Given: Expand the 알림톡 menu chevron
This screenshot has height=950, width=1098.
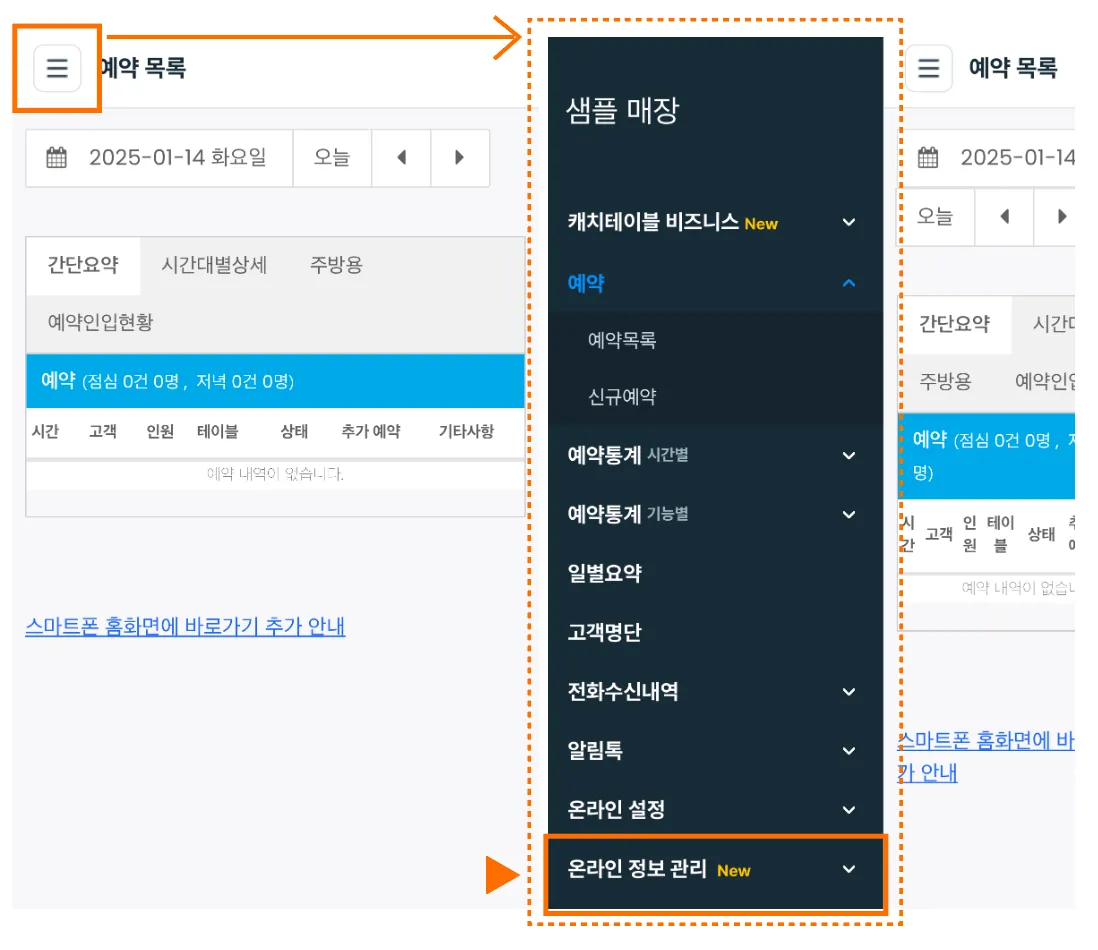Looking at the screenshot, I should click(x=849, y=750).
